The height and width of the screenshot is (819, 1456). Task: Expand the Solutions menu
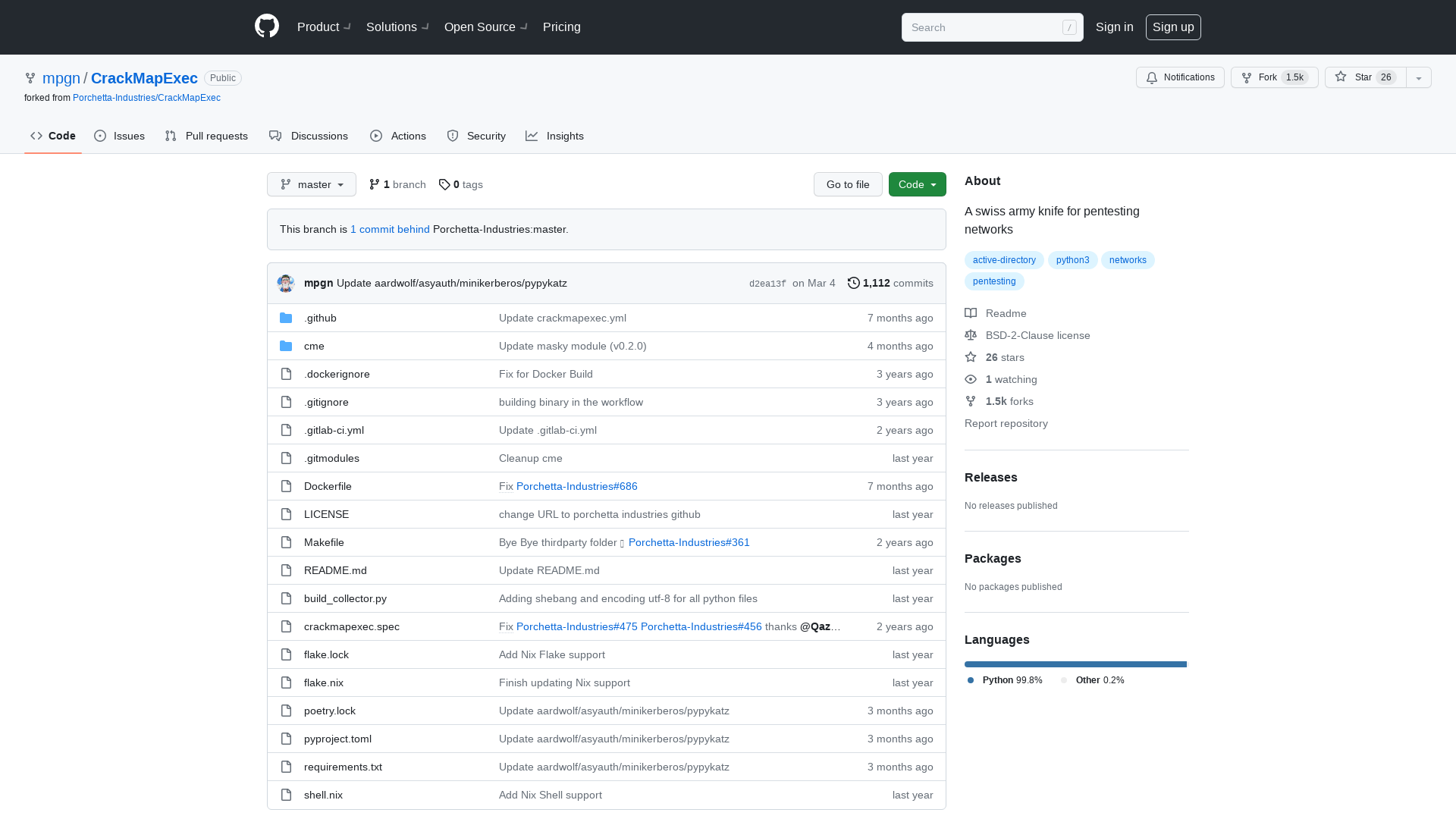tap(397, 27)
